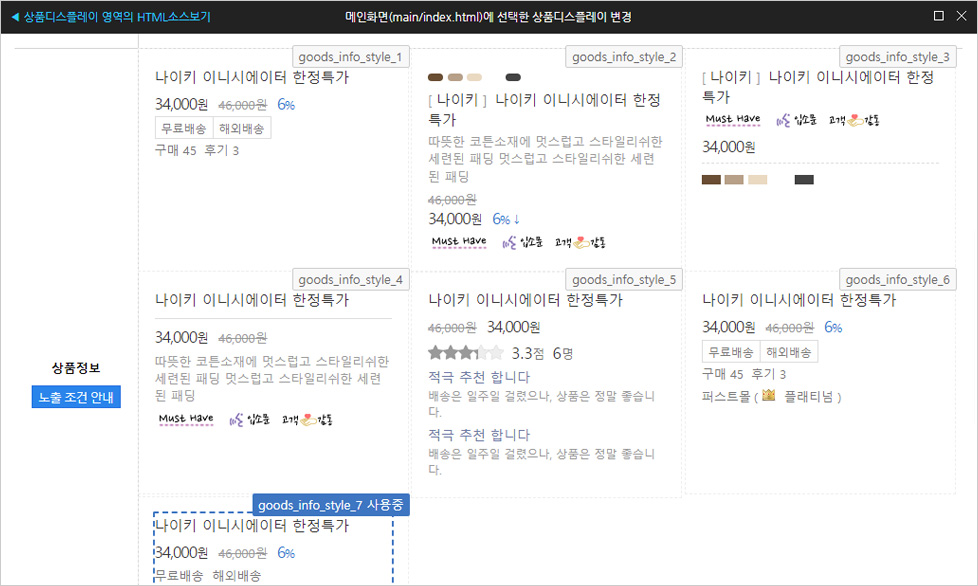Image resolution: width=978 pixels, height=586 pixels.
Task: Click the crown icon beside 플래티넘
Action: [768, 395]
